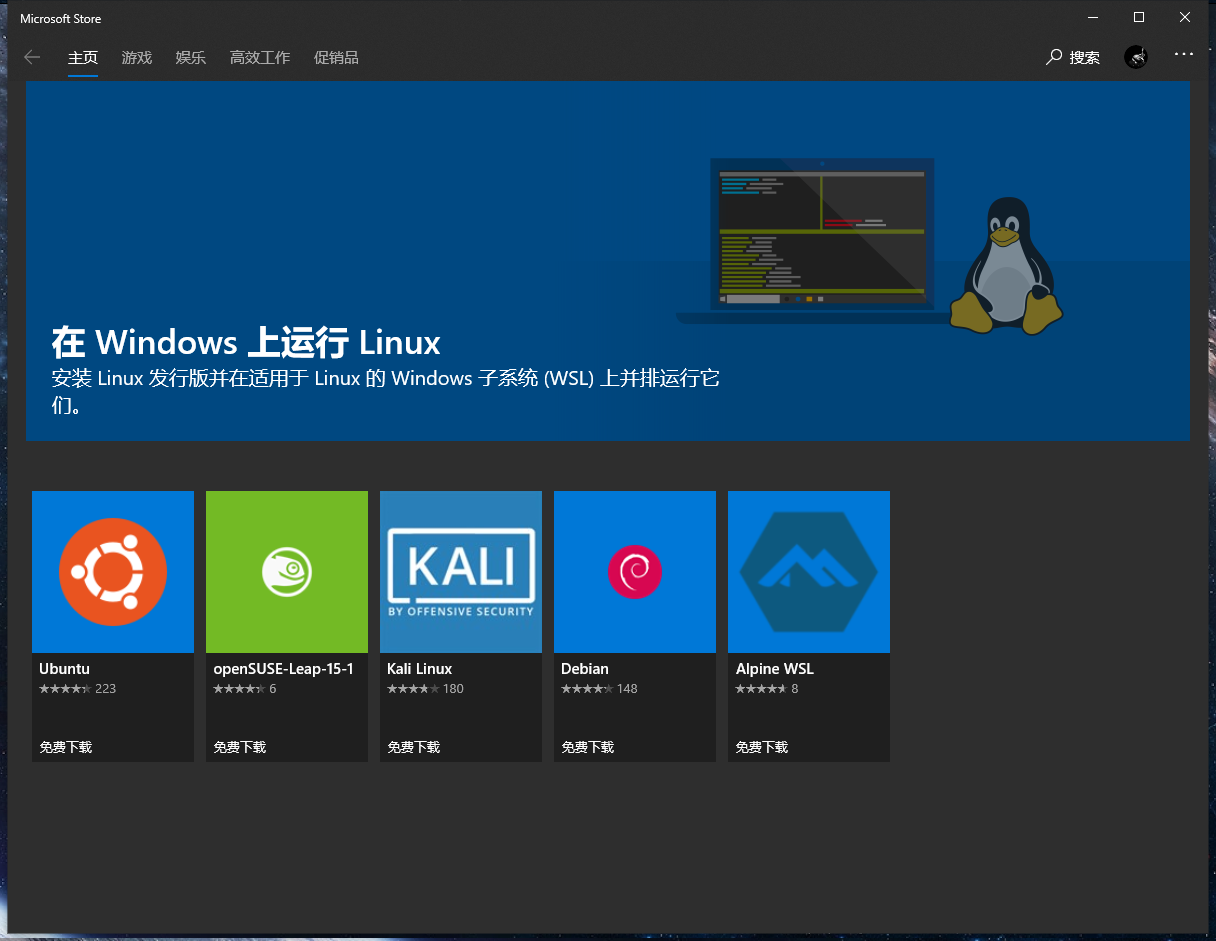1216x941 pixels.
Task: Open the Kali Linux app title
Action: click(x=420, y=668)
